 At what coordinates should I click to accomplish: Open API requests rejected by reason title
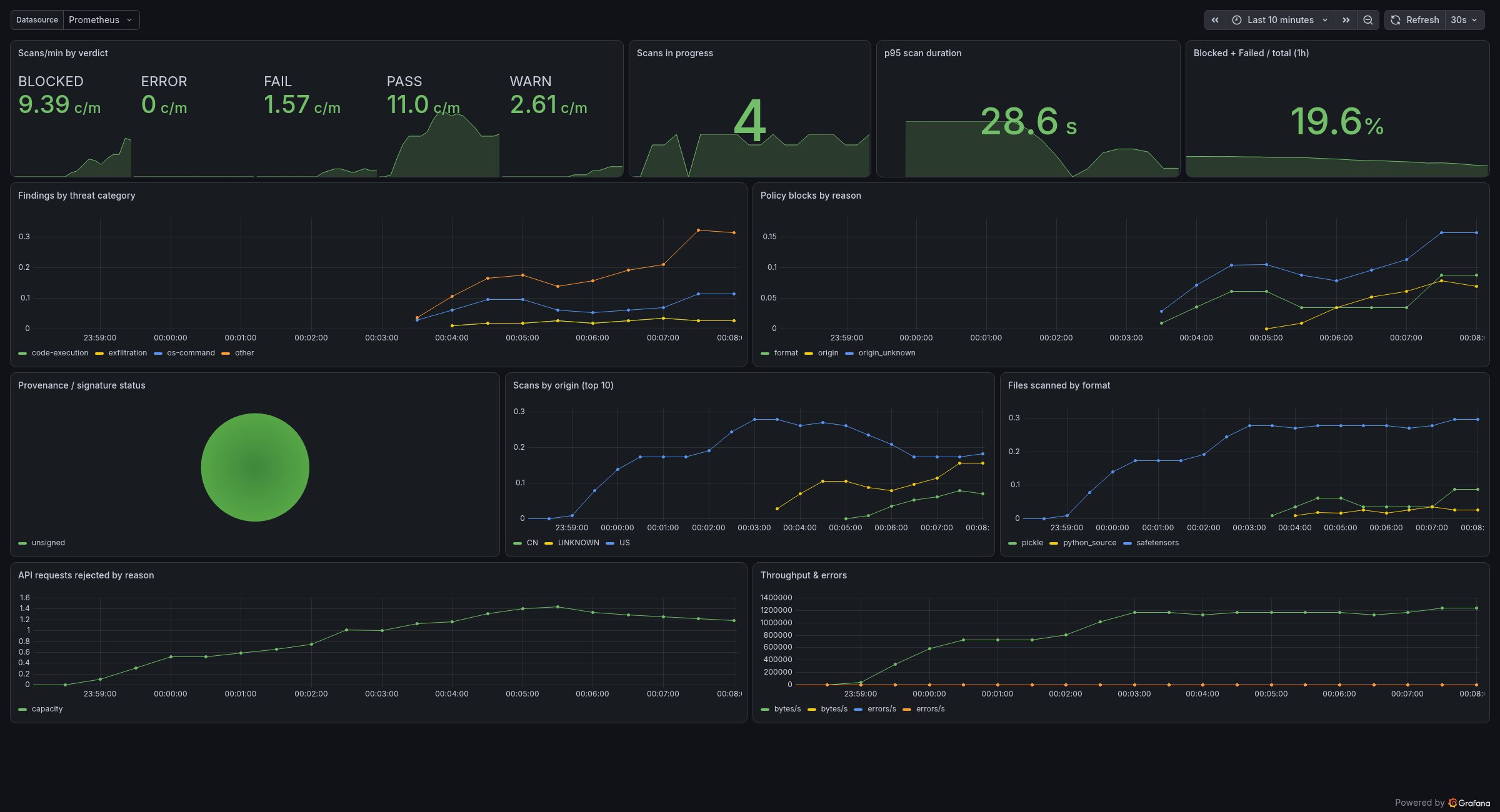coord(86,575)
